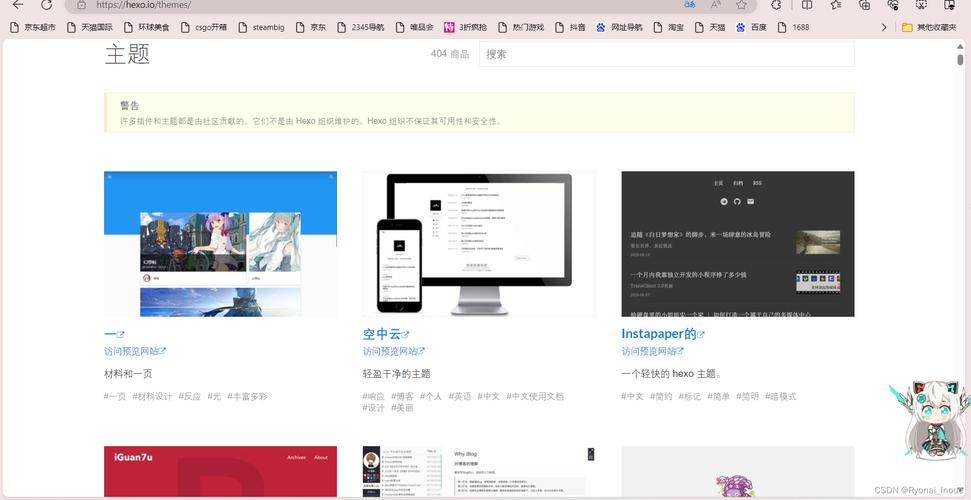Open the 唯品会 bookmark
The width and height of the screenshot is (971, 500).
coord(414,27)
